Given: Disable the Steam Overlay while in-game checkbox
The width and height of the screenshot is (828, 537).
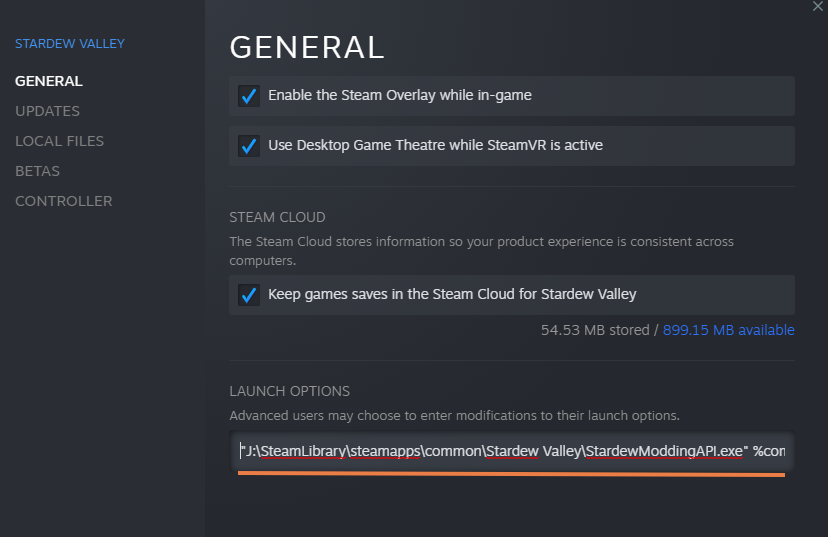Looking at the screenshot, I should tap(249, 96).
